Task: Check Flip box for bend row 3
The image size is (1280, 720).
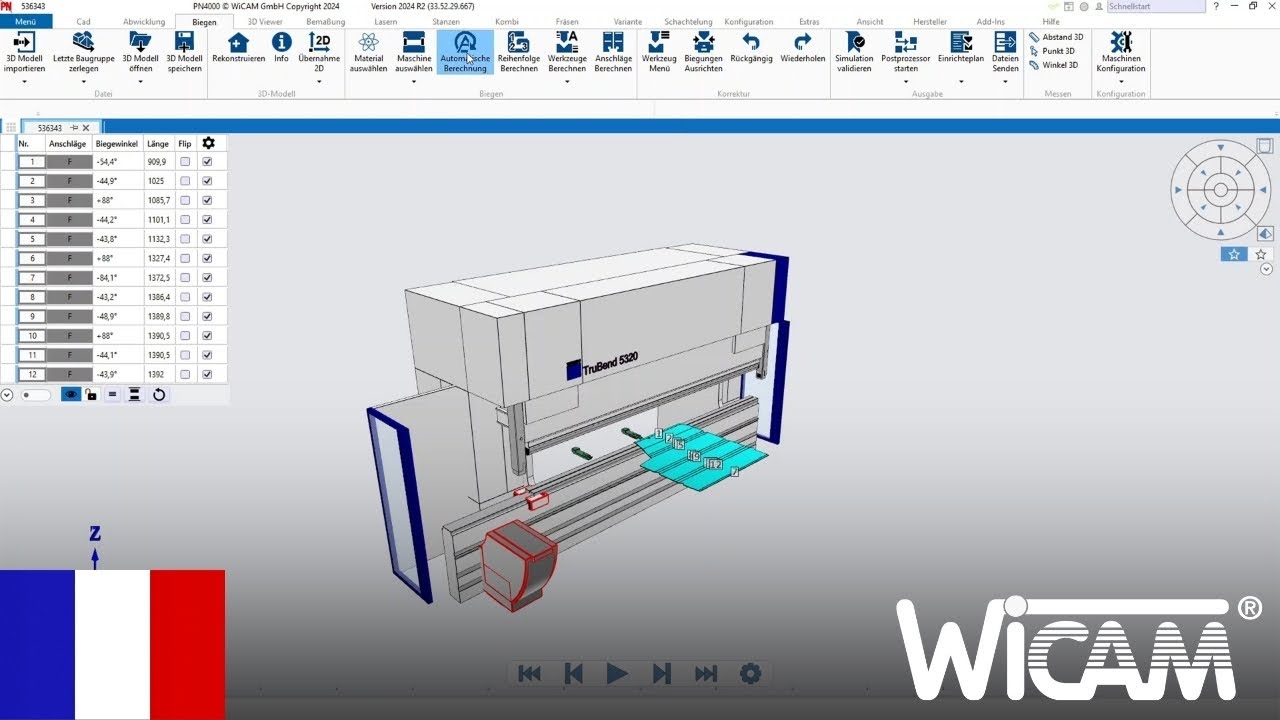Action: pos(185,200)
